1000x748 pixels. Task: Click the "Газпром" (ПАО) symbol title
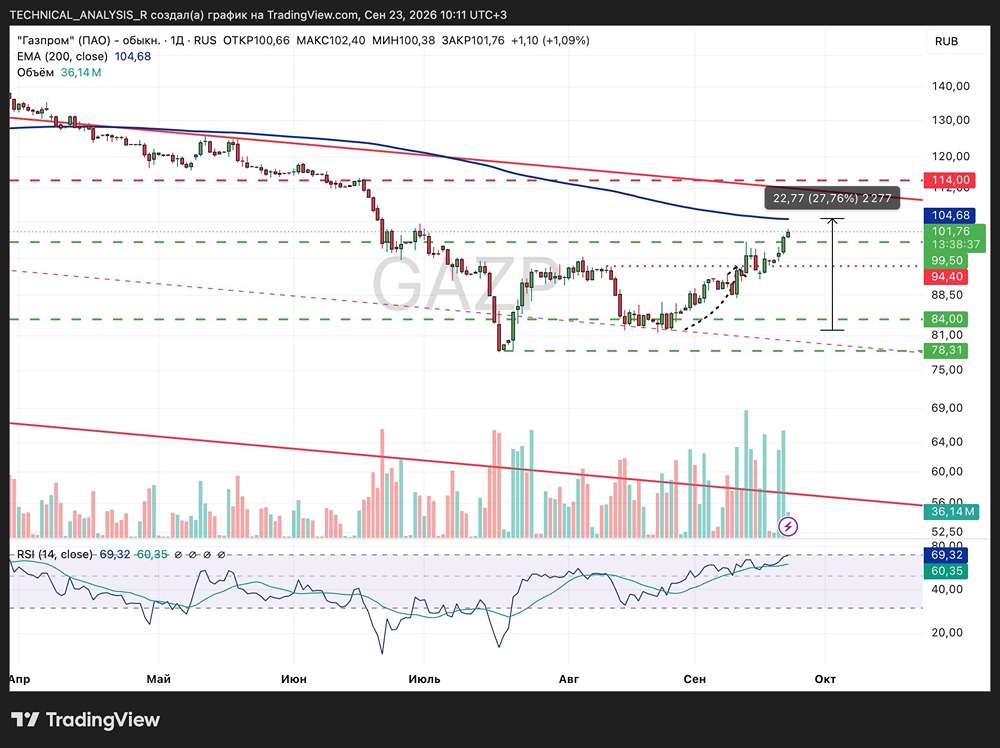89,40
